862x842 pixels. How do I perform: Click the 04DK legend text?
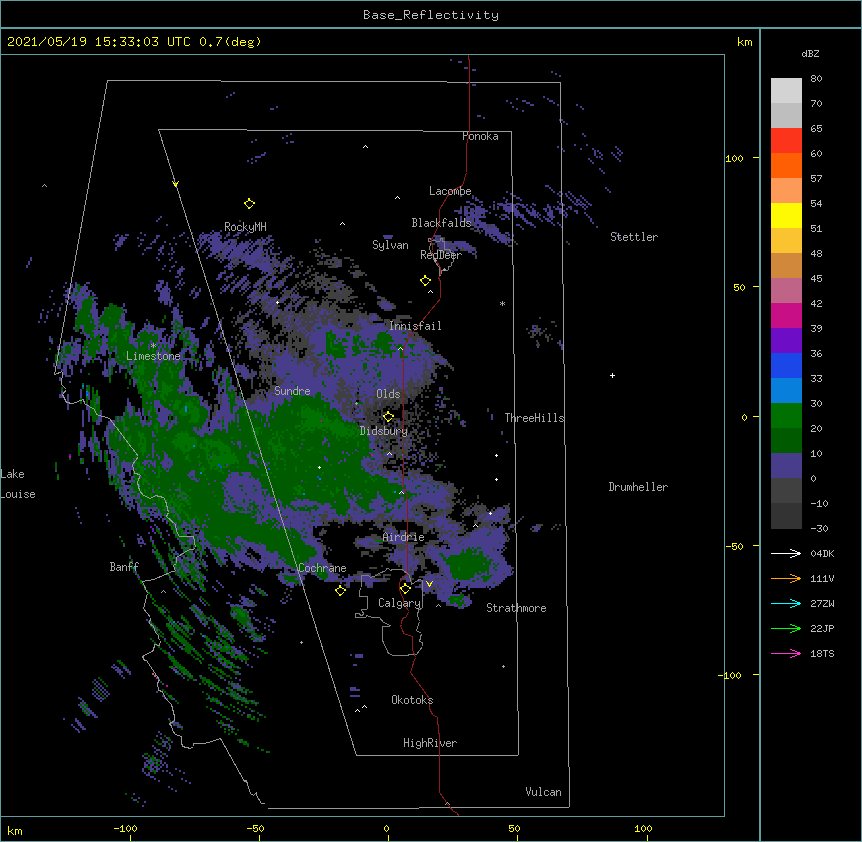tap(822, 553)
